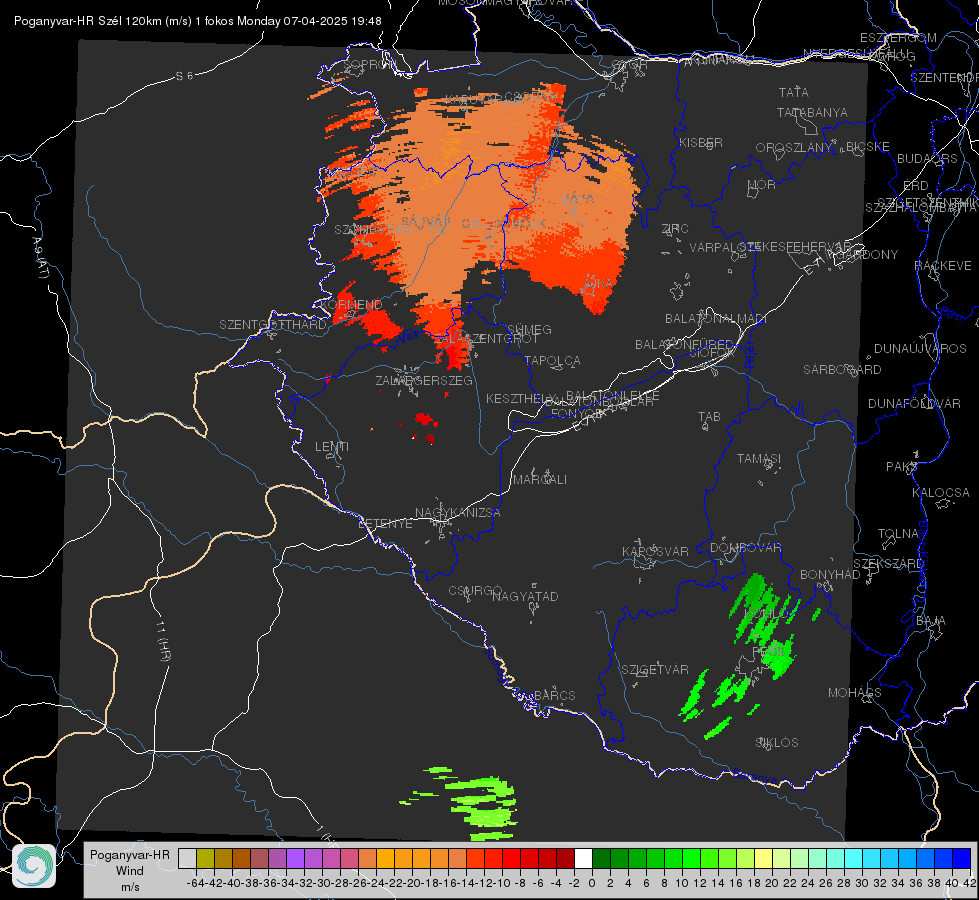Select the RÁCKEVE label
979x900 pixels.
pyautogui.click(x=943, y=266)
